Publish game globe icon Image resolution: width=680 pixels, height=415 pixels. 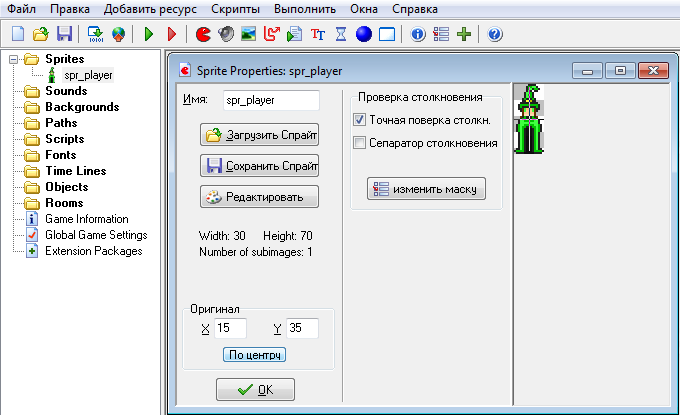coord(118,34)
